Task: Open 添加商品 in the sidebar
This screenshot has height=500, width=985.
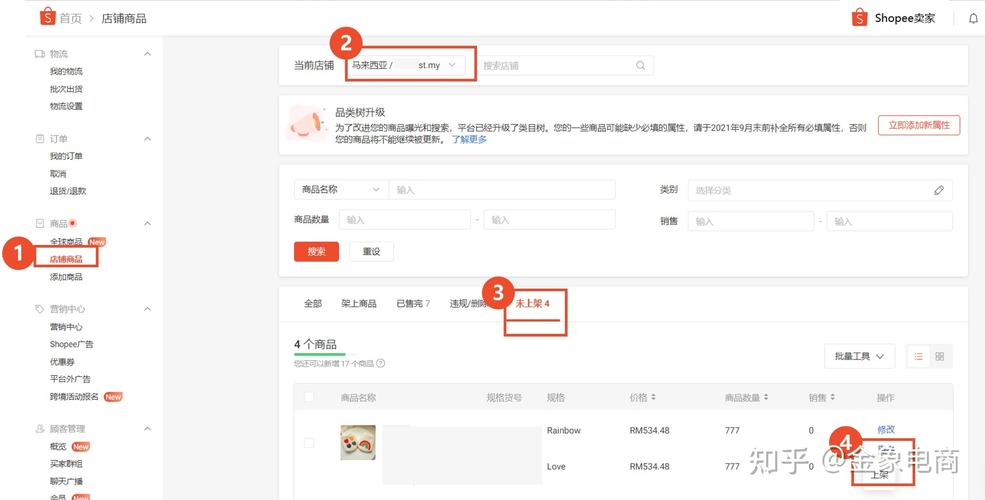Action: 66,277
